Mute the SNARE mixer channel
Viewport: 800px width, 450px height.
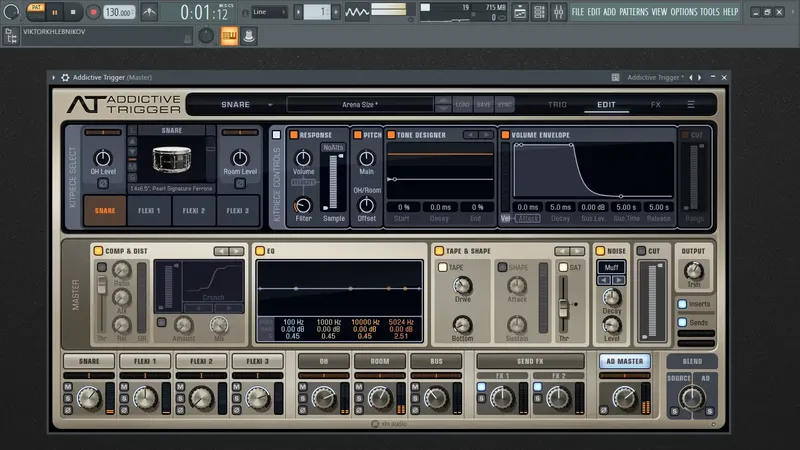tap(68, 387)
